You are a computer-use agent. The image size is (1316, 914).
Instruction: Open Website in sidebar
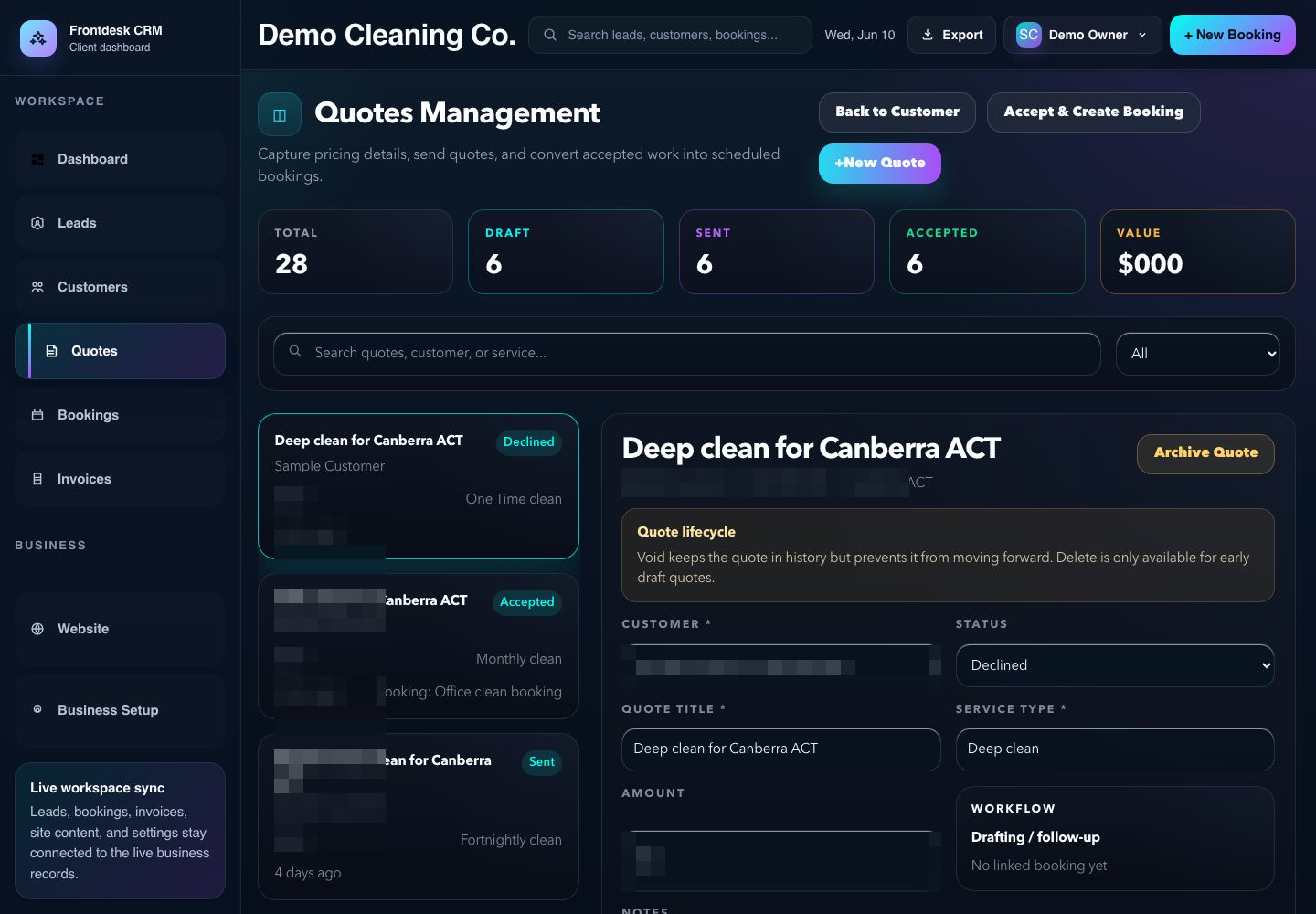tap(120, 629)
